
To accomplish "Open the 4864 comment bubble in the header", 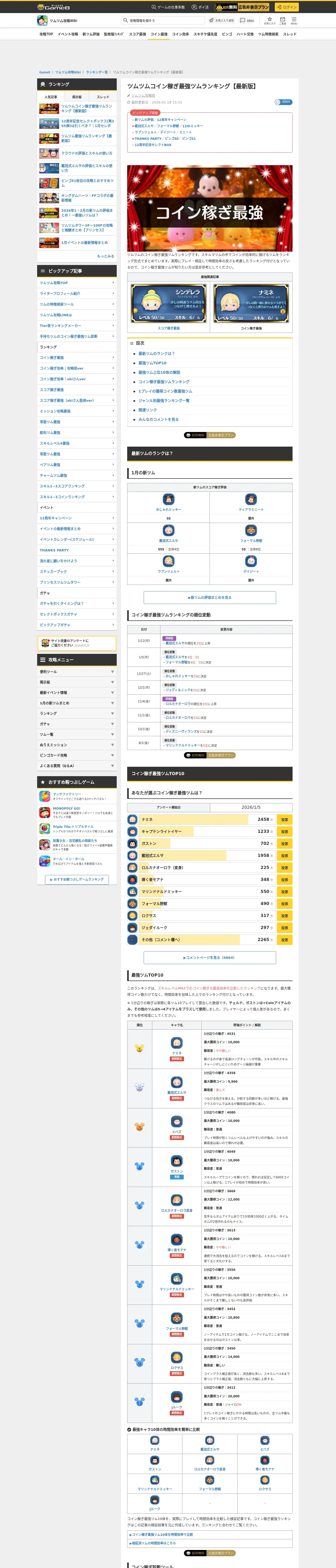I will pyautogui.click(x=247, y=20).
